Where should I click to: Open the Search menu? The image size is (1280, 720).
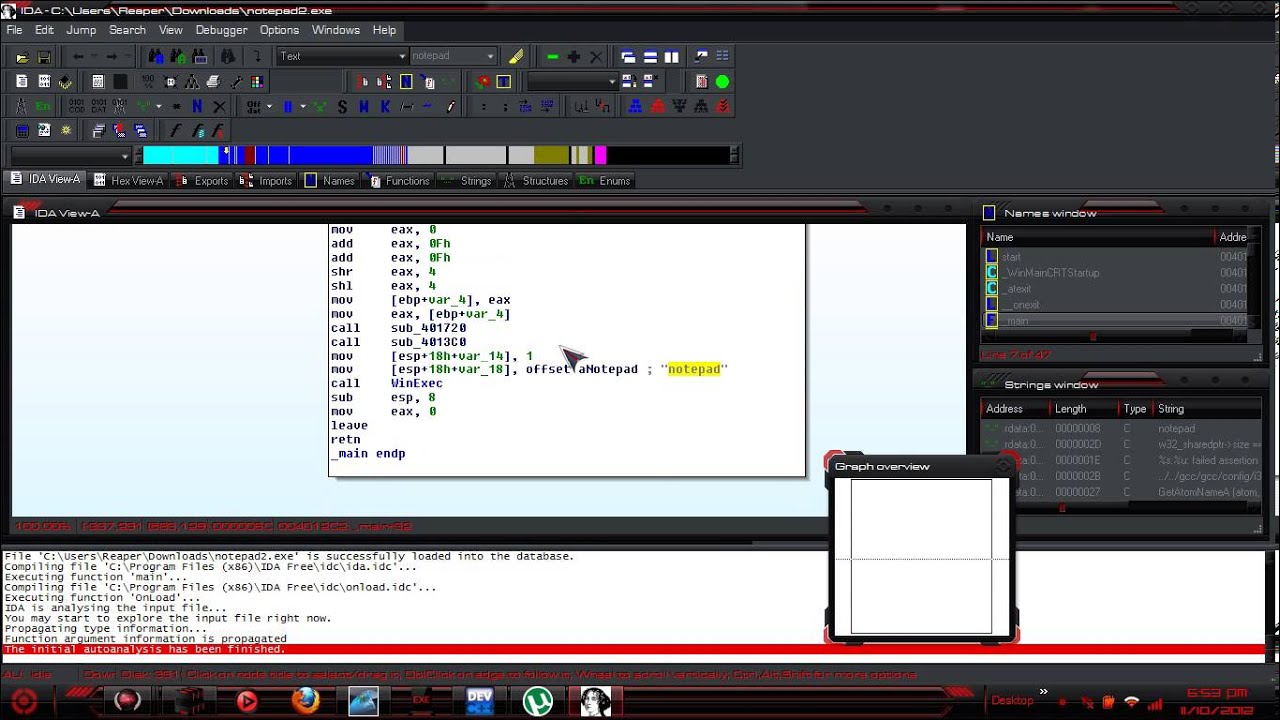(127, 30)
